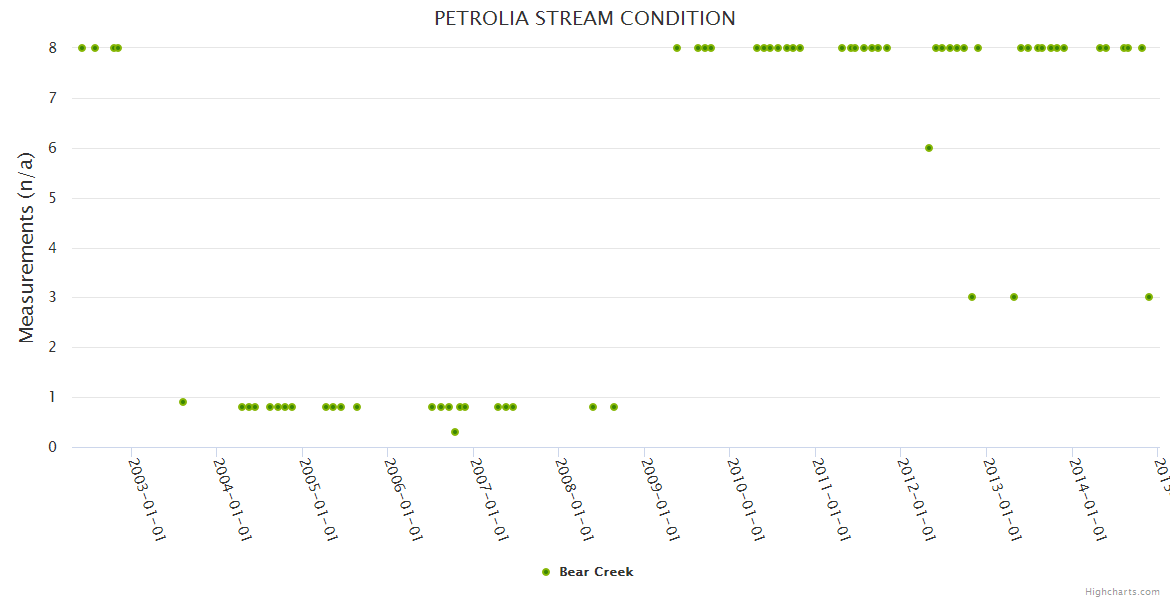The height and width of the screenshot is (600, 1170).
Task: Select the 2003 data point just below 1
Action: pos(183,402)
